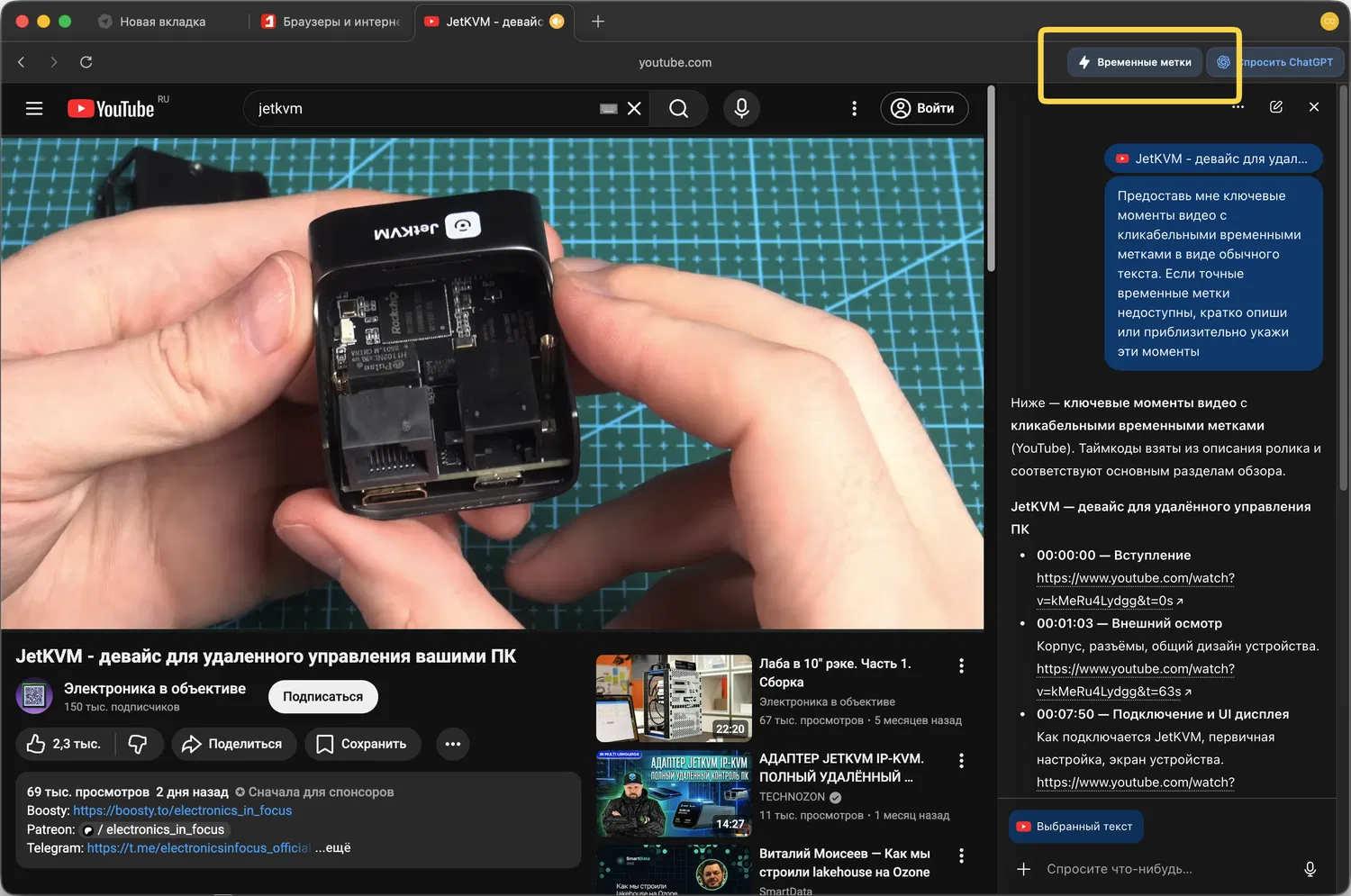Reload the YouTube page
The image size is (1351, 896).
[86, 62]
